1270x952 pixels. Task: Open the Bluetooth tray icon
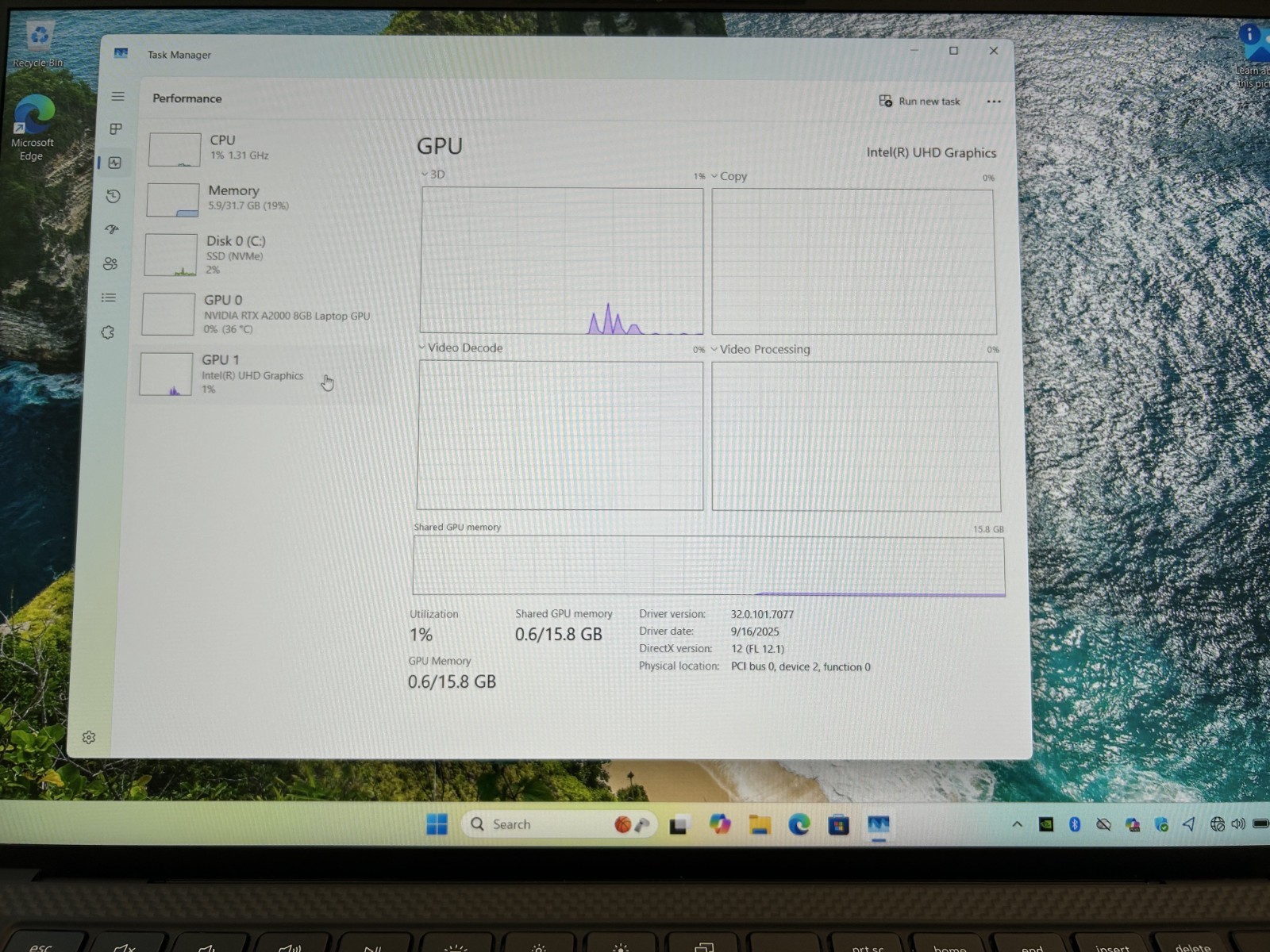pyautogui.click(x=1075, y=824)
